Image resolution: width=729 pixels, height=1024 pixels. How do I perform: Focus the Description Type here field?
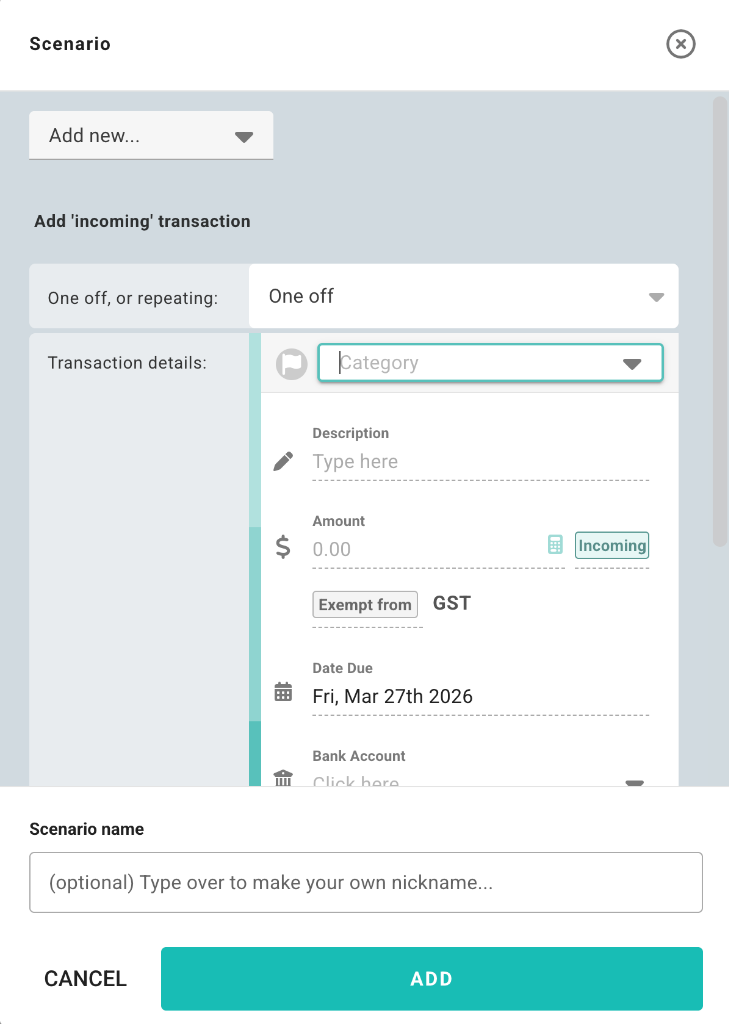480,462
